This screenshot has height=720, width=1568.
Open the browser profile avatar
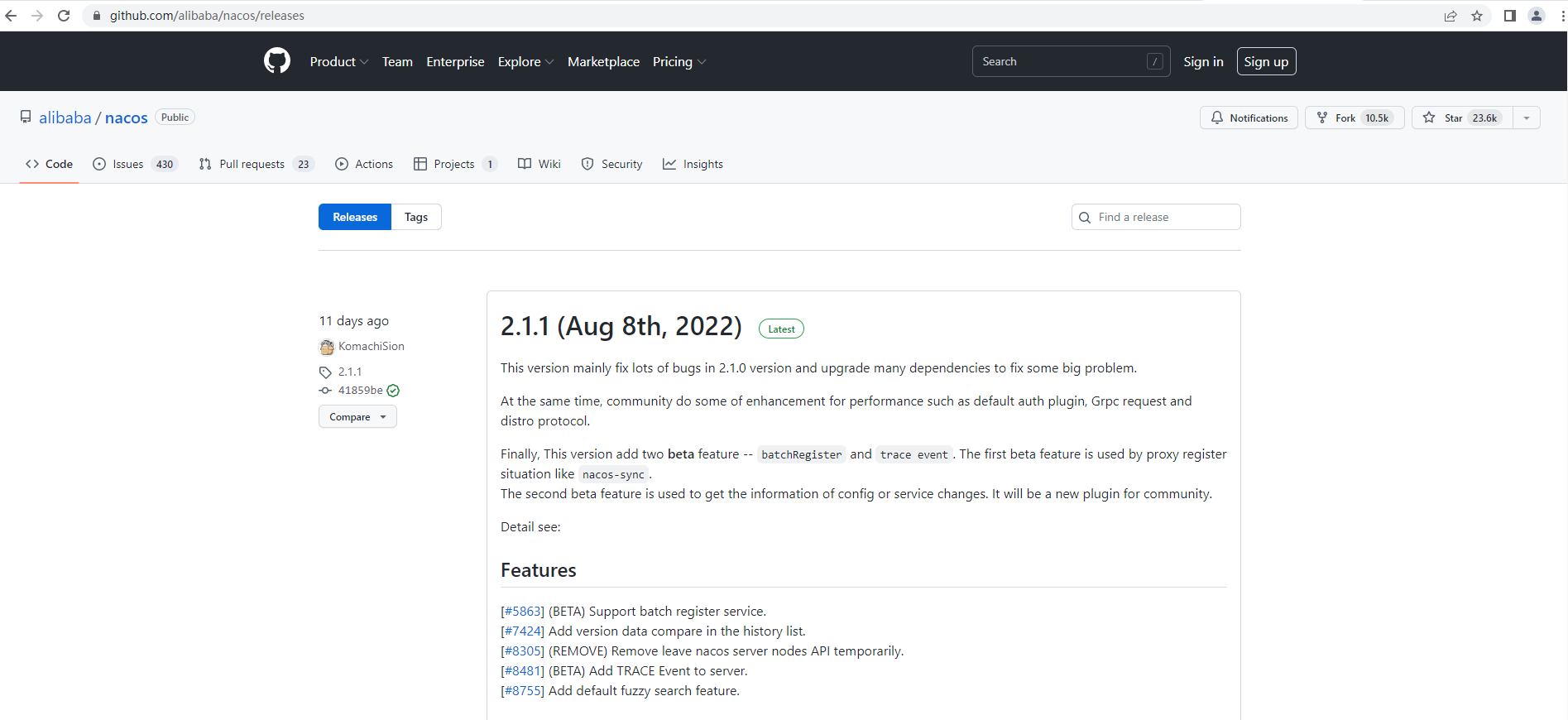[1537, 16]
